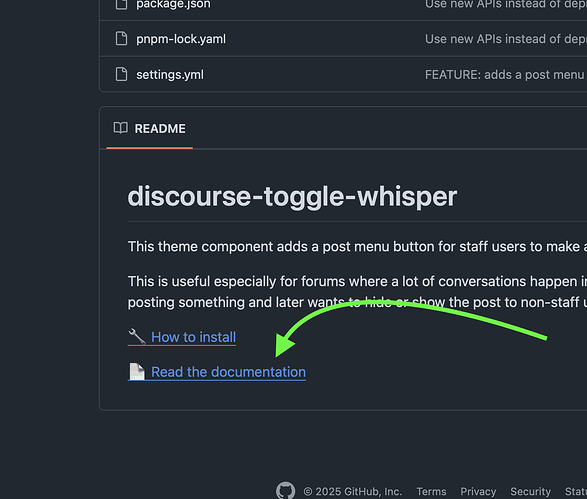Open the commit message for package.json
This screenshot has height=499, width=587.
click(506, 4)
